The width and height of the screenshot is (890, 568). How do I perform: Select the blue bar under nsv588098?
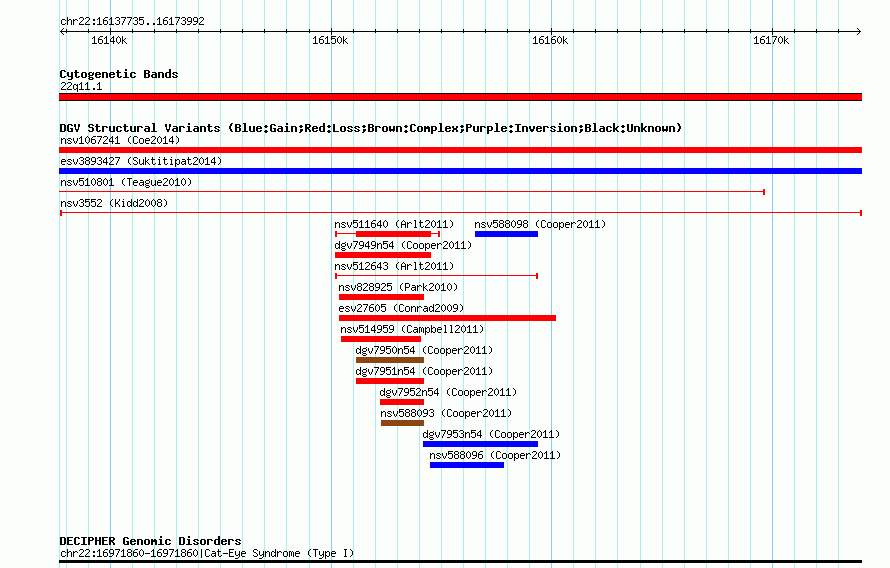point(506,234)
